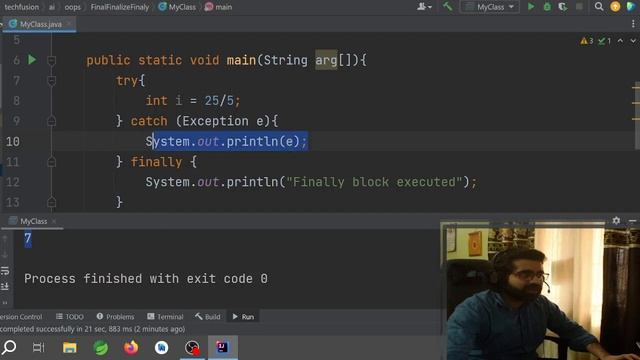
Task: Switch to IntelliJ IDEA taskbar icon
Action: pyautogui.click(x=222, y=348)
